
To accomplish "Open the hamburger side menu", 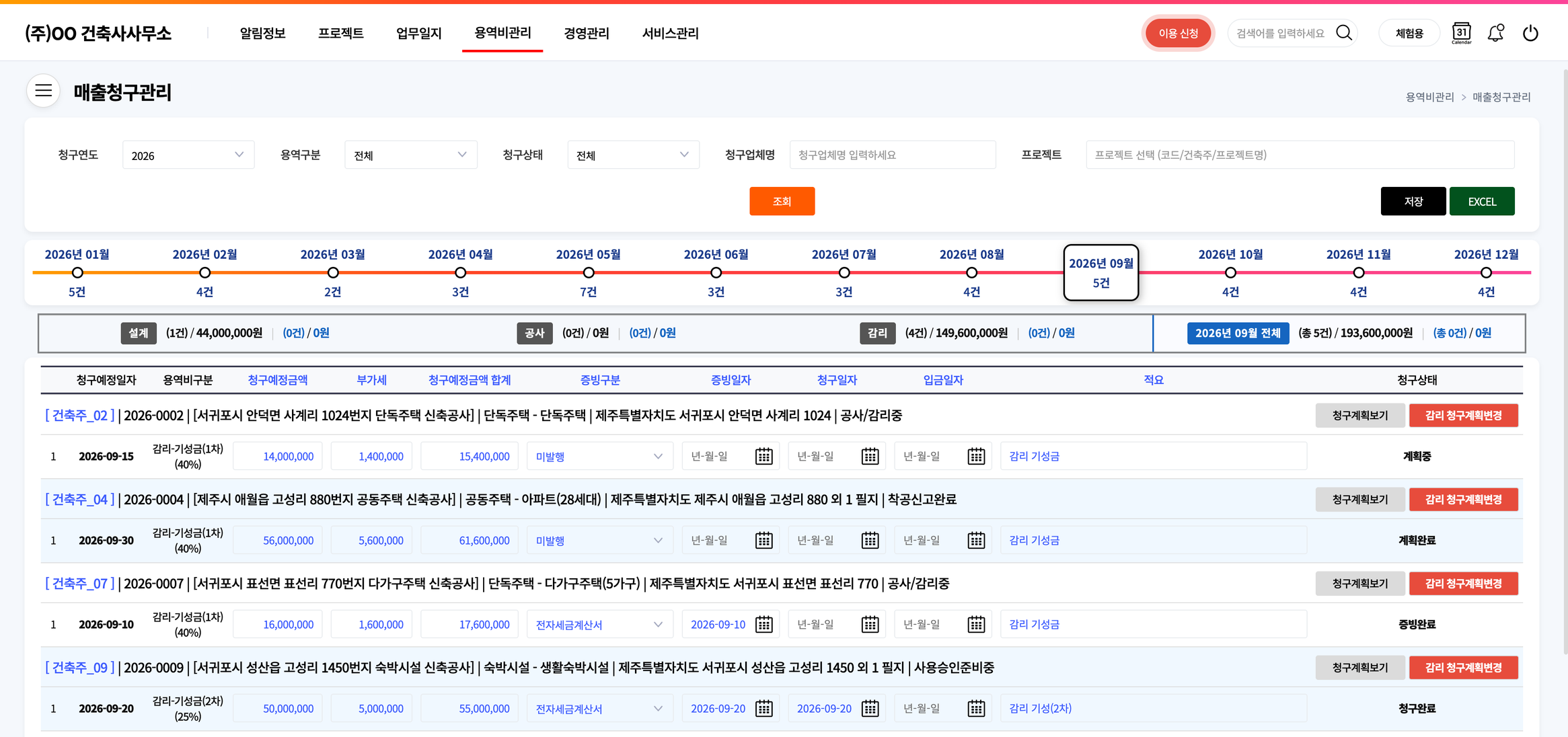I will coord(44,91).
